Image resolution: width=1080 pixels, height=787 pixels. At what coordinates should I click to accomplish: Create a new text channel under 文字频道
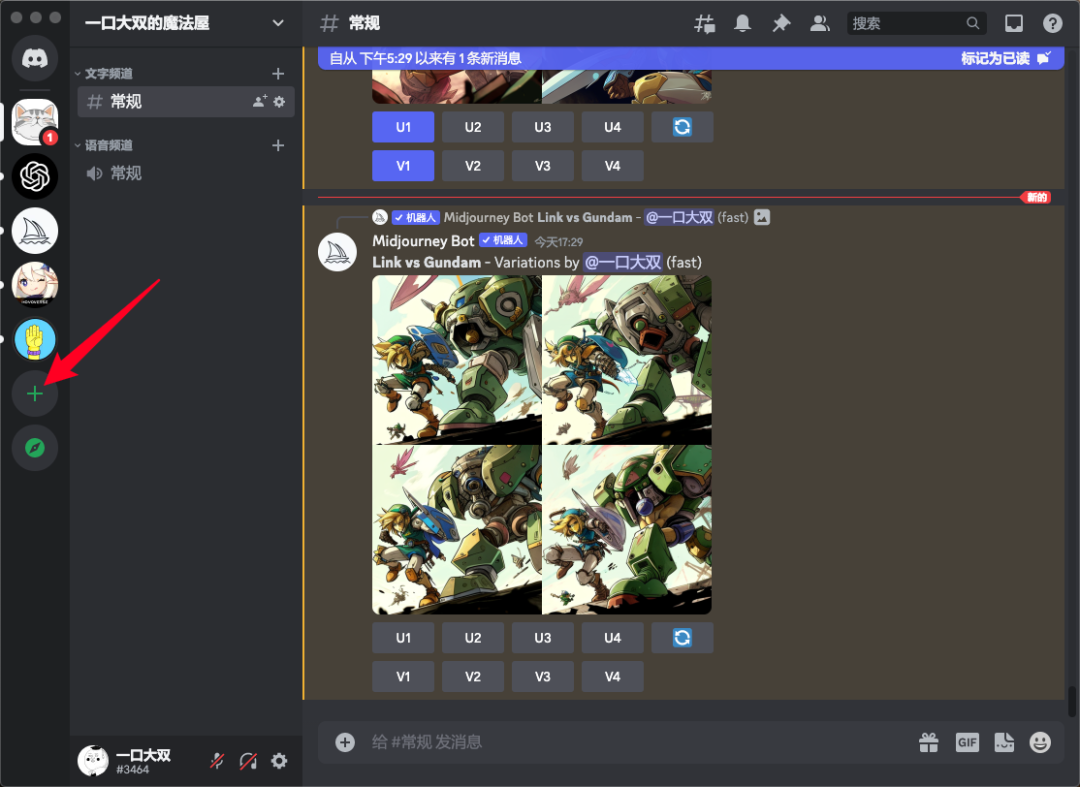point(278,74)
